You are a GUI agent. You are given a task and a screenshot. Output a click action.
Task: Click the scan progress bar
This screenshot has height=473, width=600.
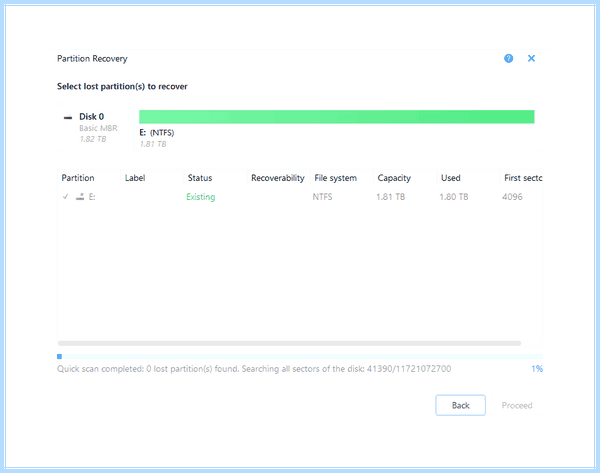tap(300, 357)
